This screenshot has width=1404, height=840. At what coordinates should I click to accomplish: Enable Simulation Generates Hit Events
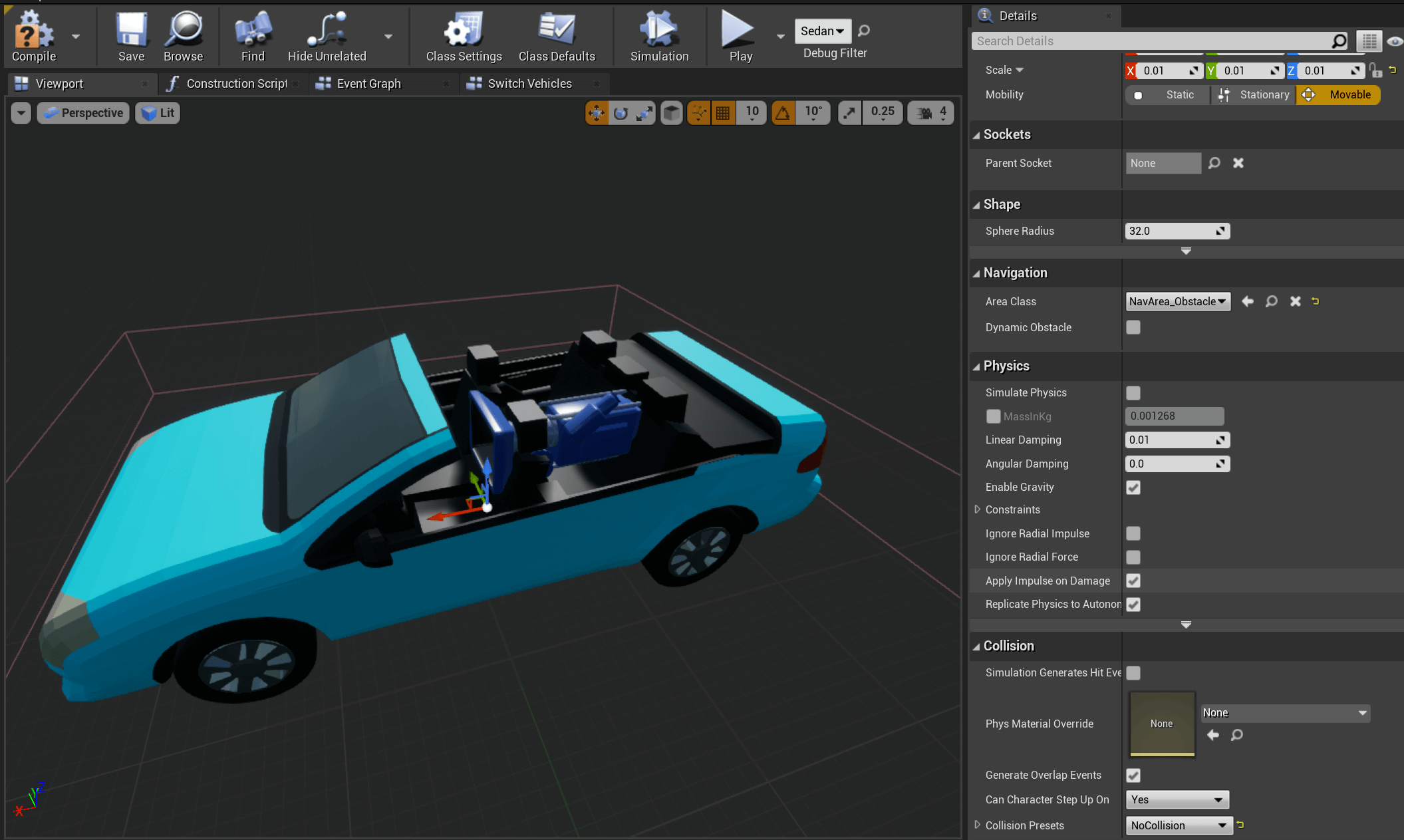1133,673
